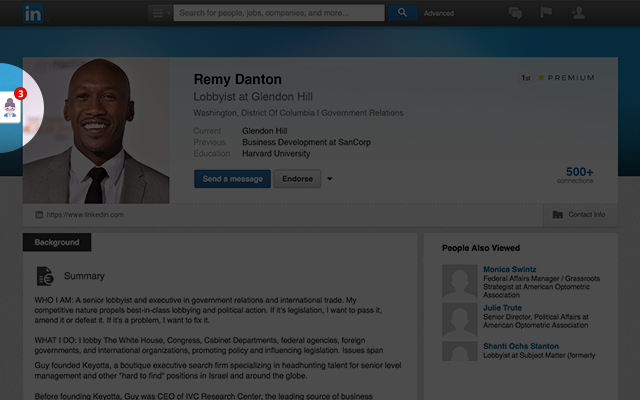Image resolution: width=640 pixels, height=400 pixels.
Task: Expand the arrow next to Endorse
Action: [330, 179]
